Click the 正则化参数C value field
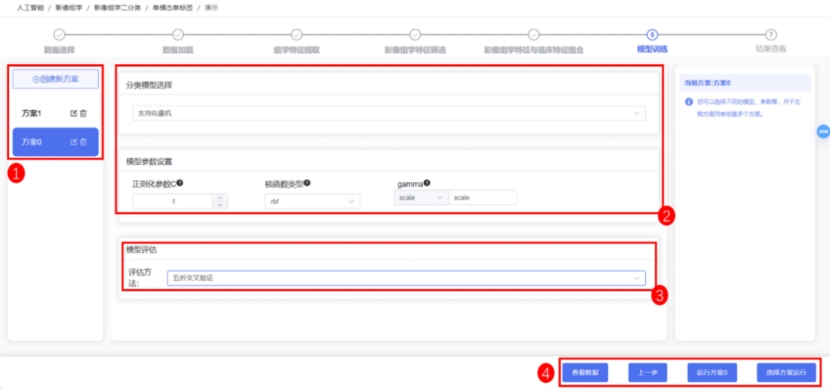The width and height of the screenshot is (830, 392). [x=173, y=201]
